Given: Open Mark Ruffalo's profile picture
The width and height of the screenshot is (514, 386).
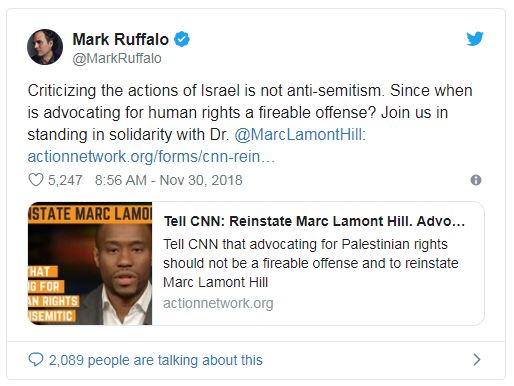Looking at the screenshot, I should [x=45, y=47].
